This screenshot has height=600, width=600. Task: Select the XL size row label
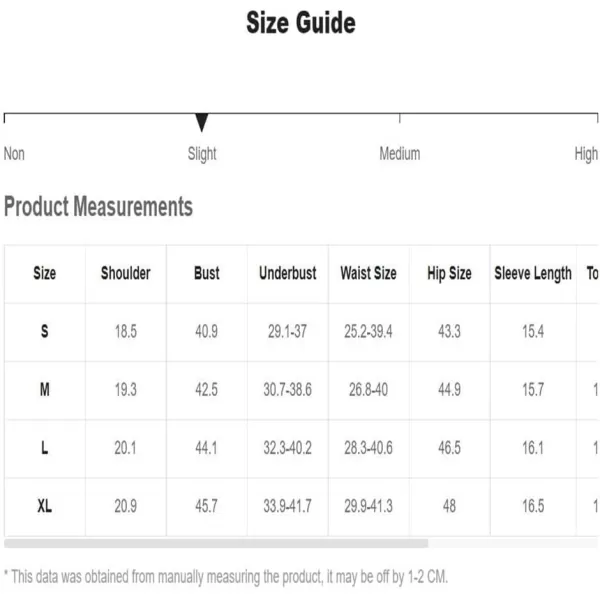coord(45,506)
